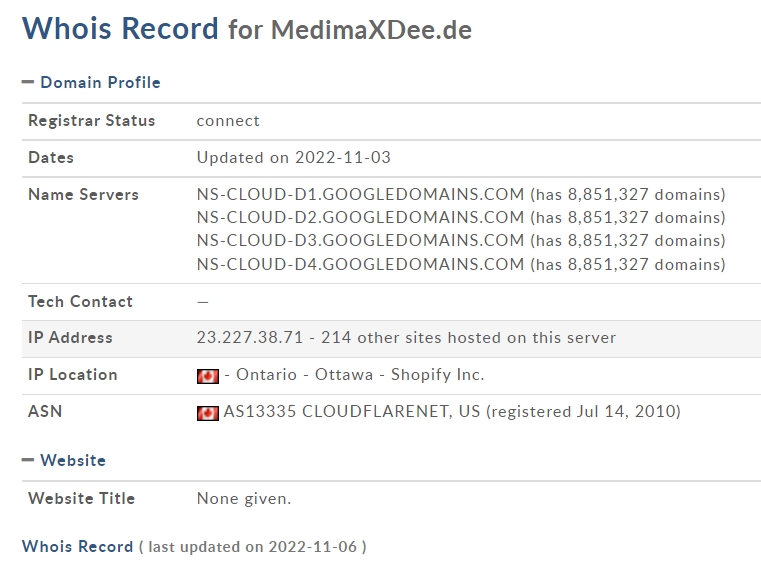Click the Whois Record last updated label
Viewport: 761px width, 563px height.
[77, 546]
